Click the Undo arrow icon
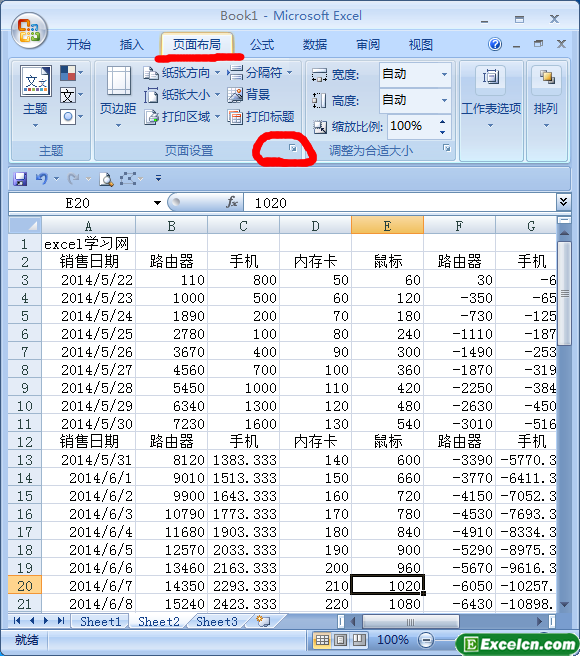The height and width of the screenshot is (656, 580). (x=41, y=179)
